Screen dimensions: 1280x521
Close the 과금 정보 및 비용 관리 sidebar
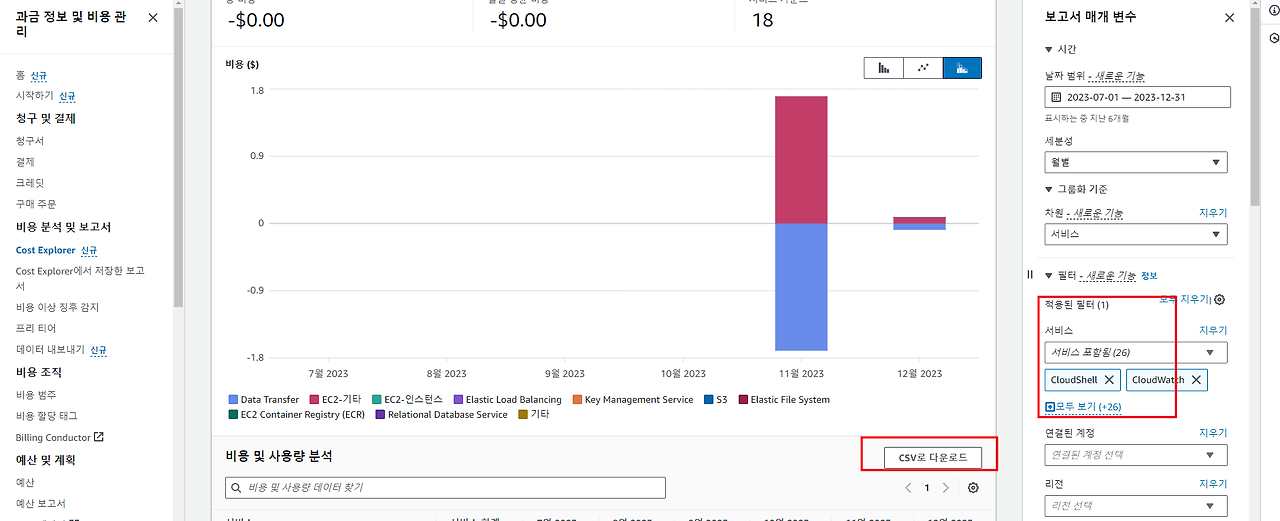coord(153,18)
